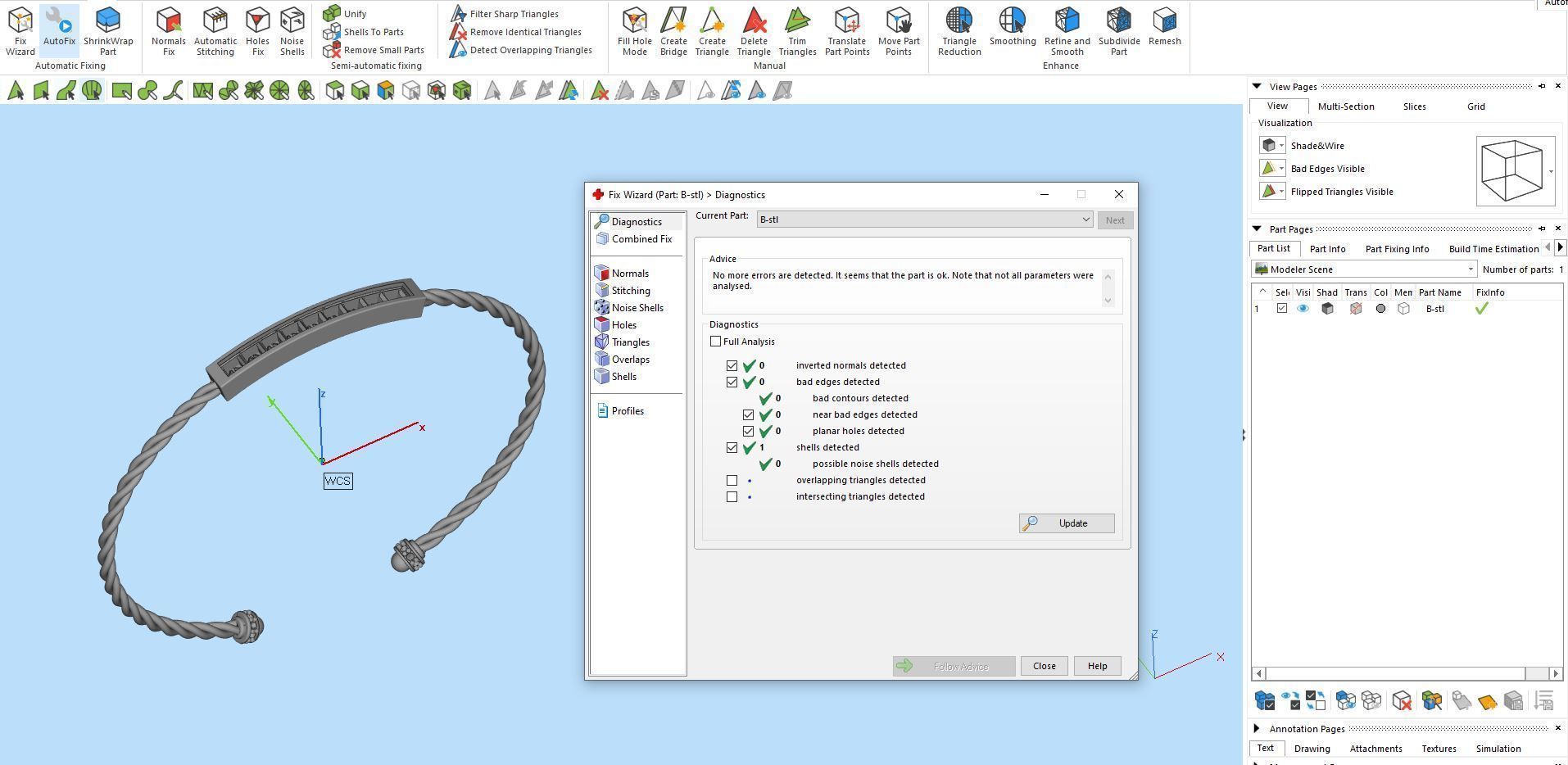Open the Part Info tab

pyautogui.click(x=1327, y=249)
